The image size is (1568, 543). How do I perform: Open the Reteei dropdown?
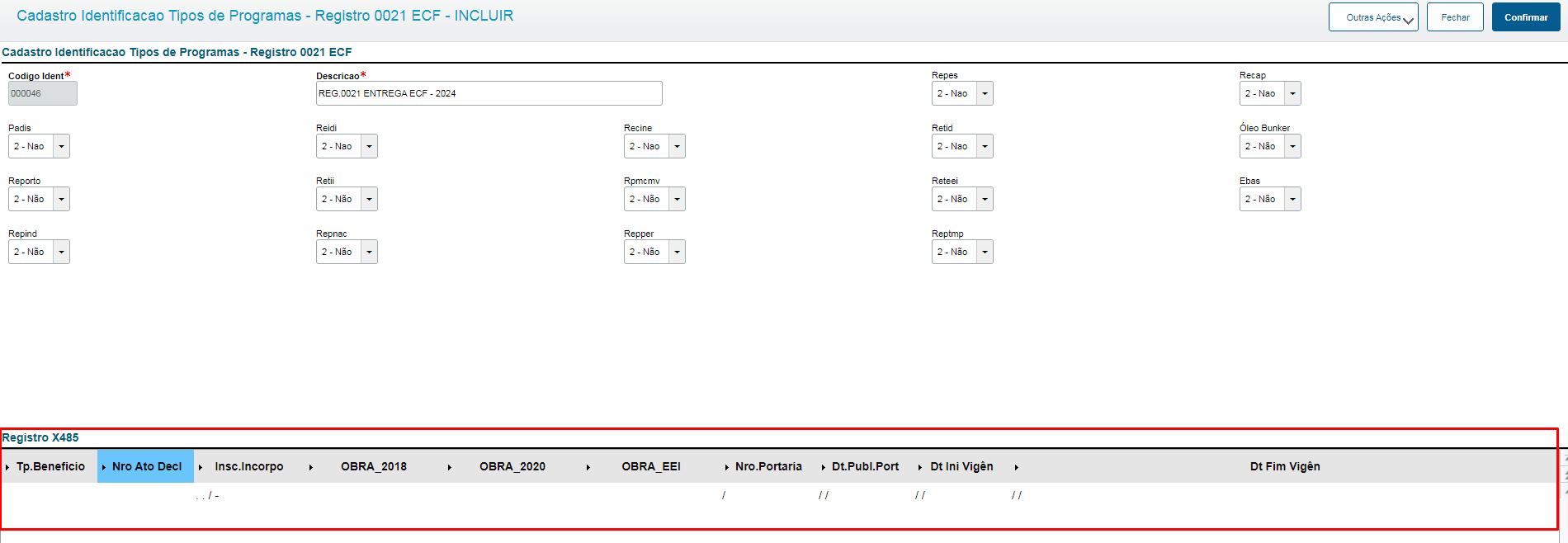962,199
